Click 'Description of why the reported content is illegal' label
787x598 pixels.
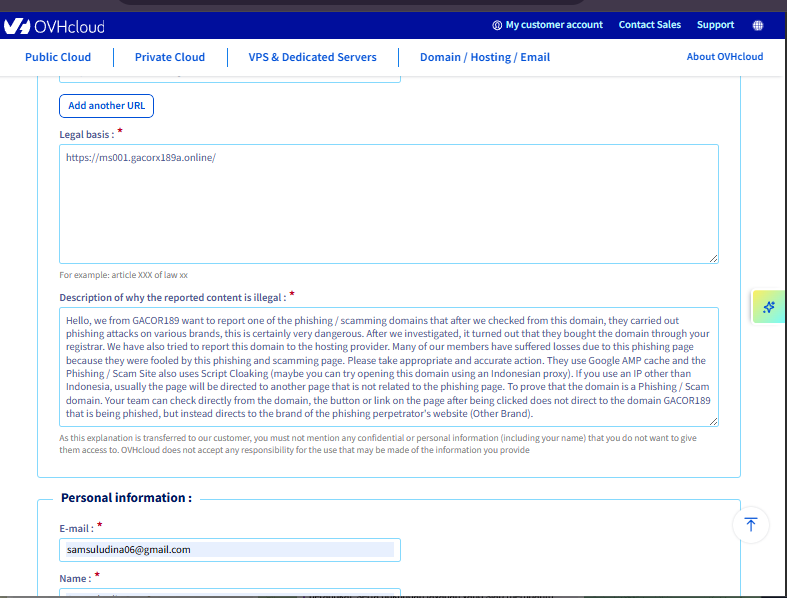click(173, 298)
